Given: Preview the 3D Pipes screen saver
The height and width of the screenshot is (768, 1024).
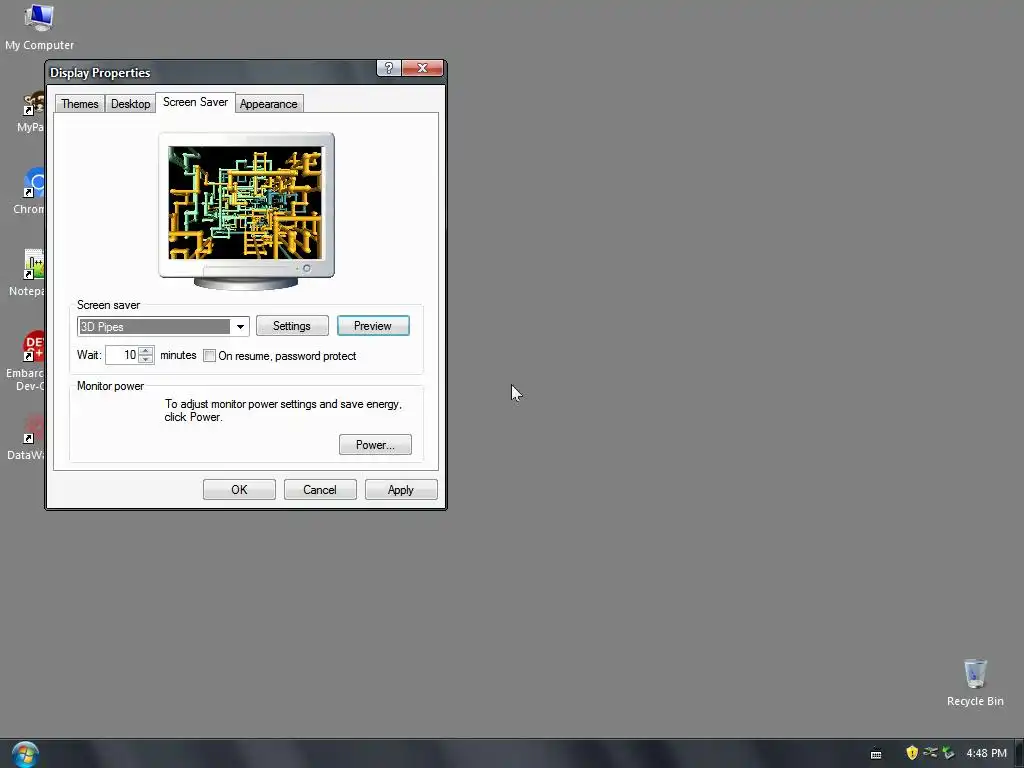Looking at the screenshot, I should click(x=373, y=326).
